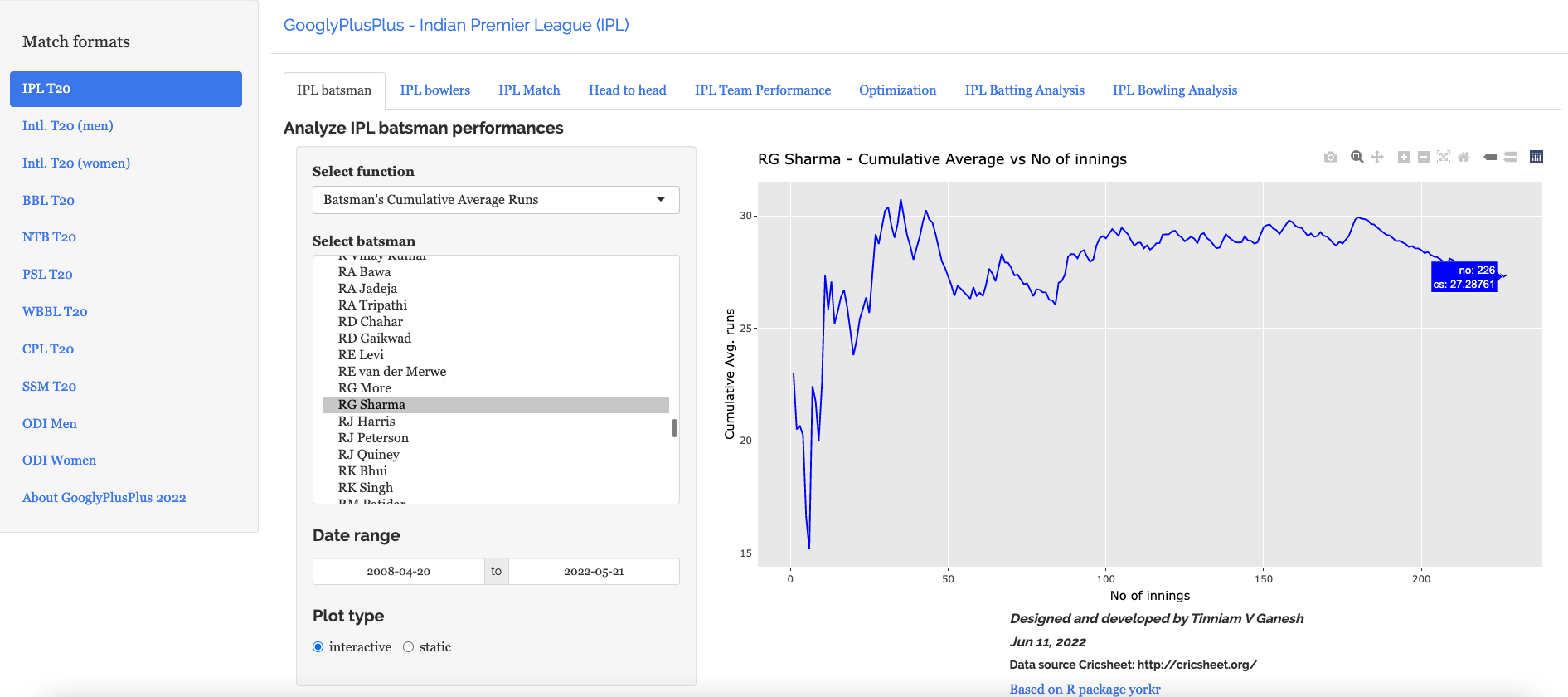Follow the Based on R package yorkr link
Screen dimensions: 1568x697
(x=1085, y=689)
